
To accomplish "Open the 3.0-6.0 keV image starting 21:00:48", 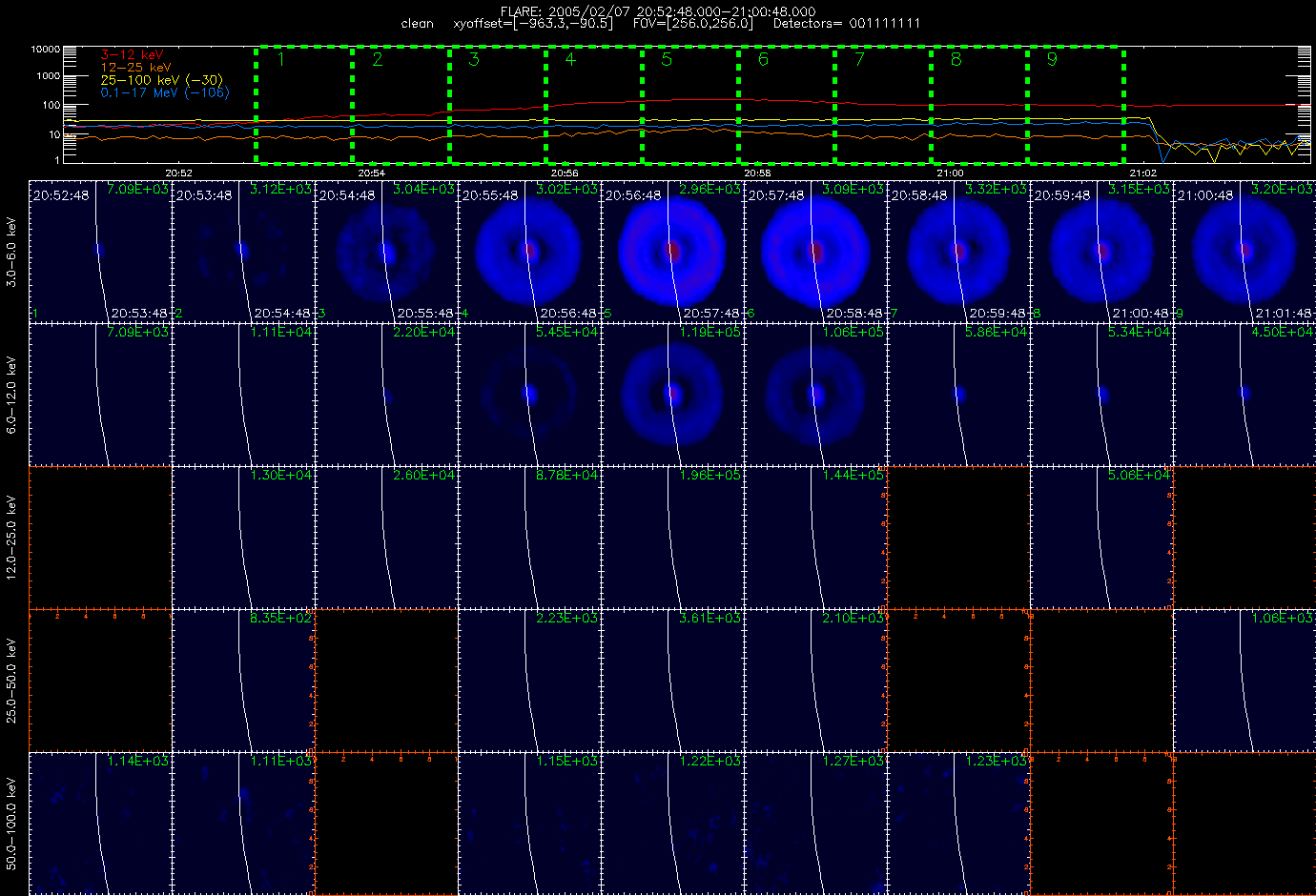I will [1244, 251].
